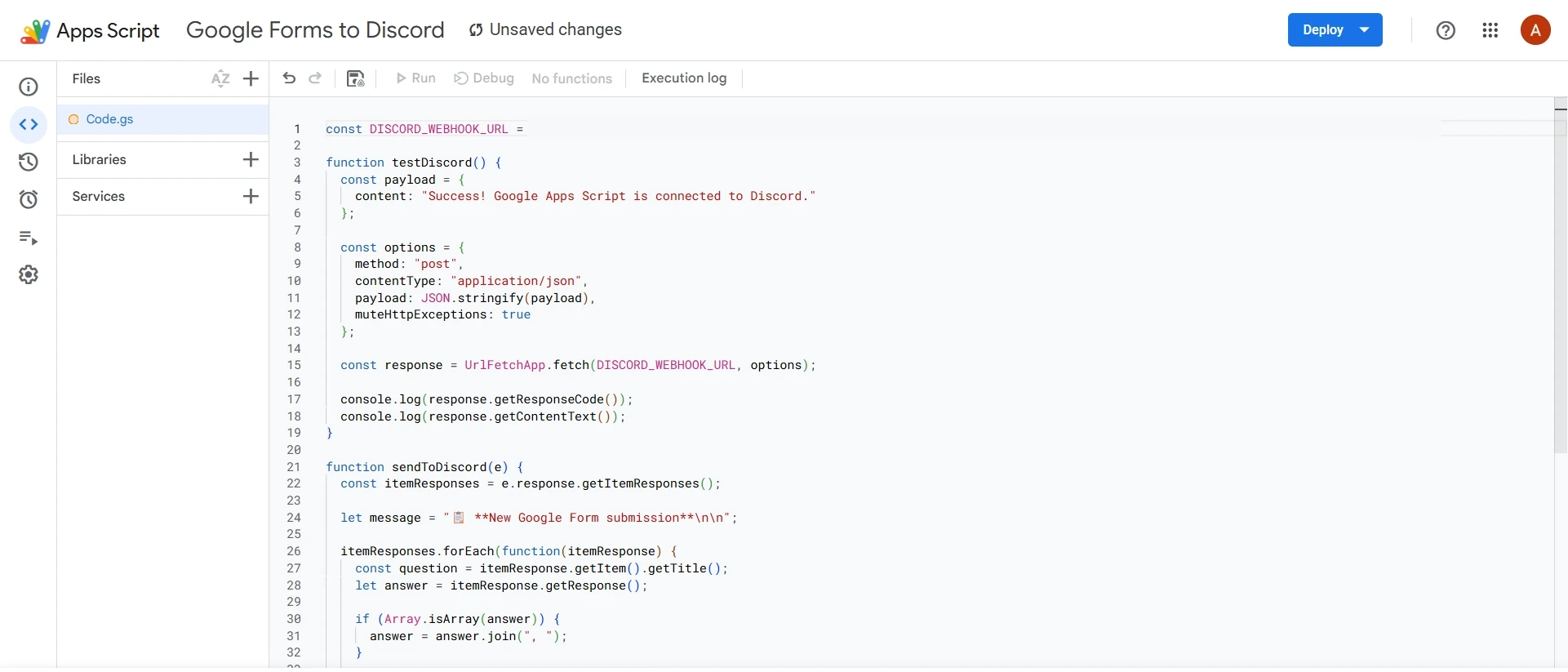Save project to Drive icon
Viewport: 1568px width, 672px height.
[355, 78]
